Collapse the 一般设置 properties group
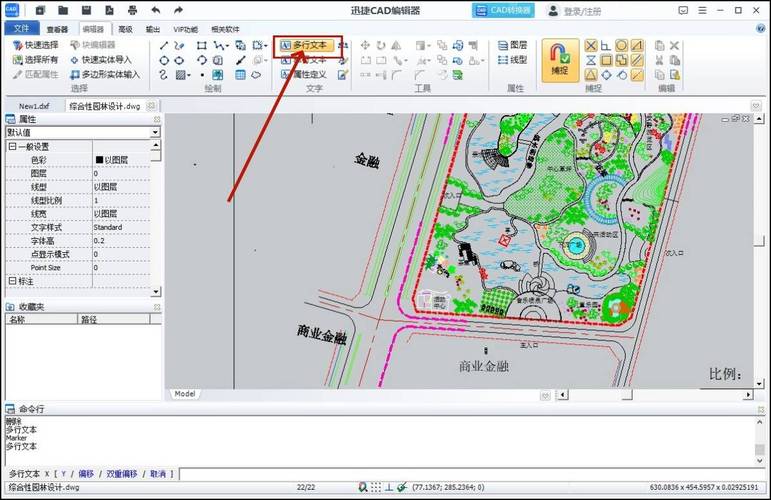Screen dimensions: 771x500 tap(12, 147)
